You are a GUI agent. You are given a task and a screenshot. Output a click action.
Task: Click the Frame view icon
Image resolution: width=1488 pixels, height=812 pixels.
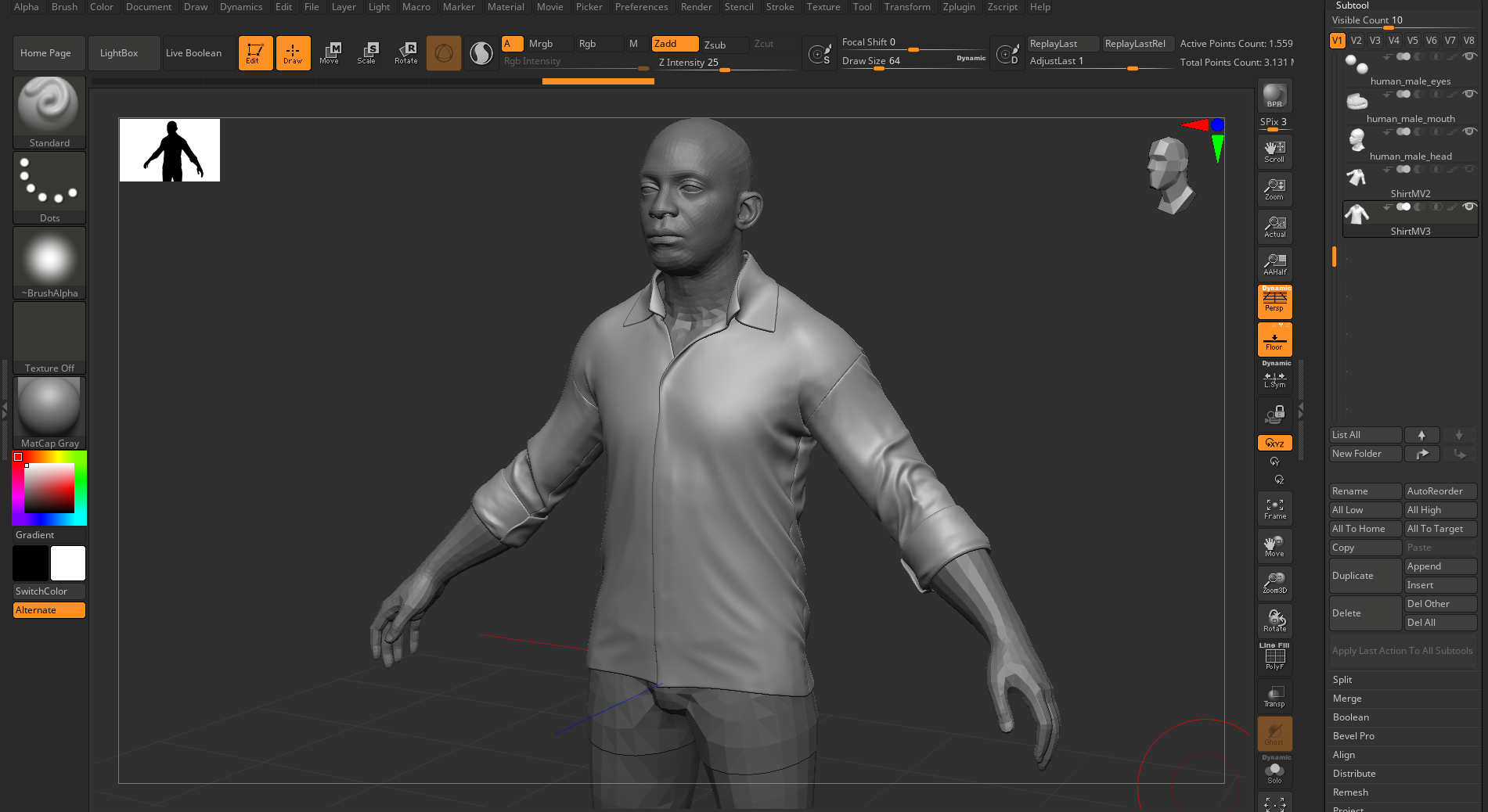click(1274, 508)
